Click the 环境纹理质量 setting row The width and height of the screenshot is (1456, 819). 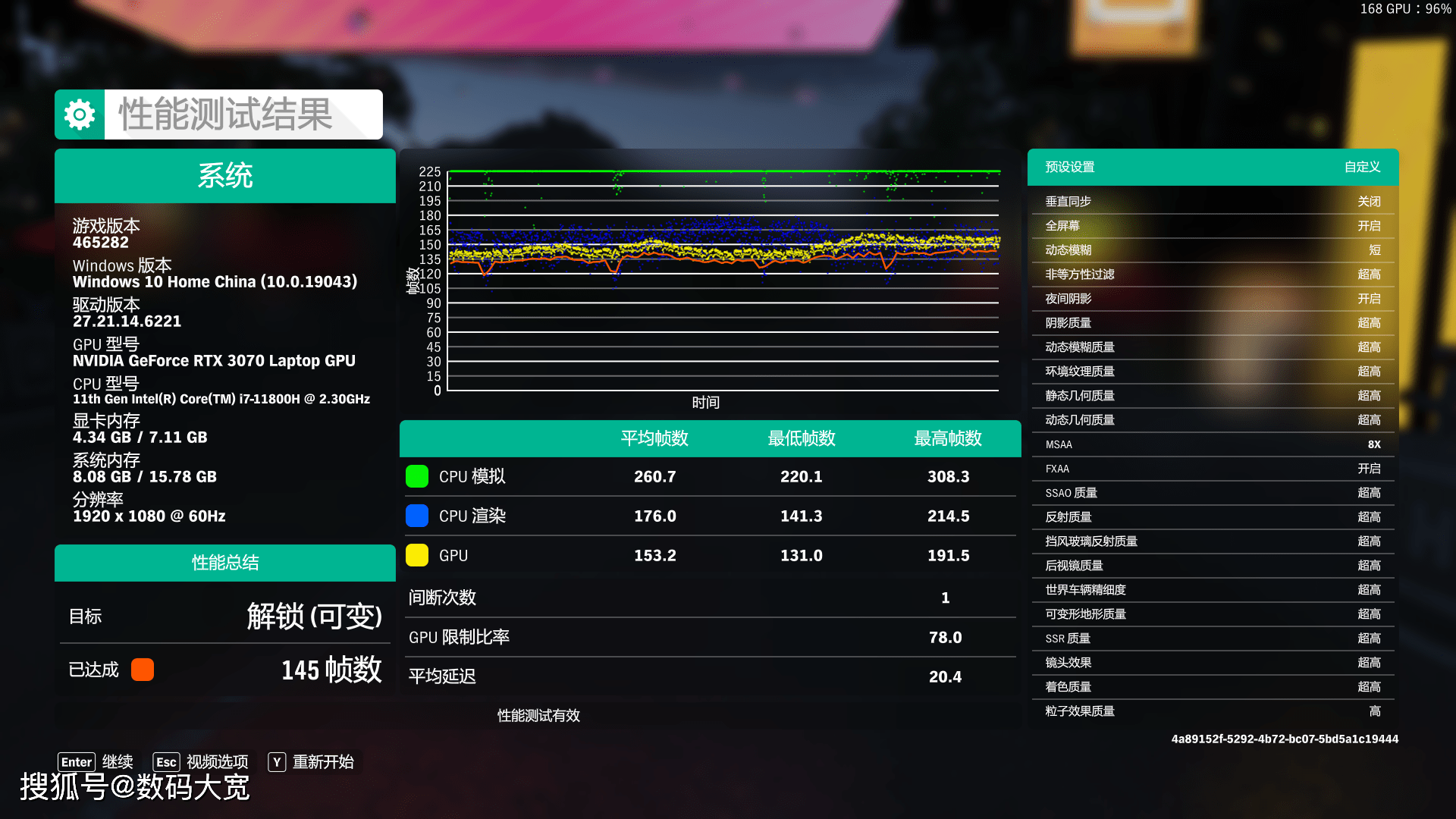pyautogui.click(x=1213, y=372)
